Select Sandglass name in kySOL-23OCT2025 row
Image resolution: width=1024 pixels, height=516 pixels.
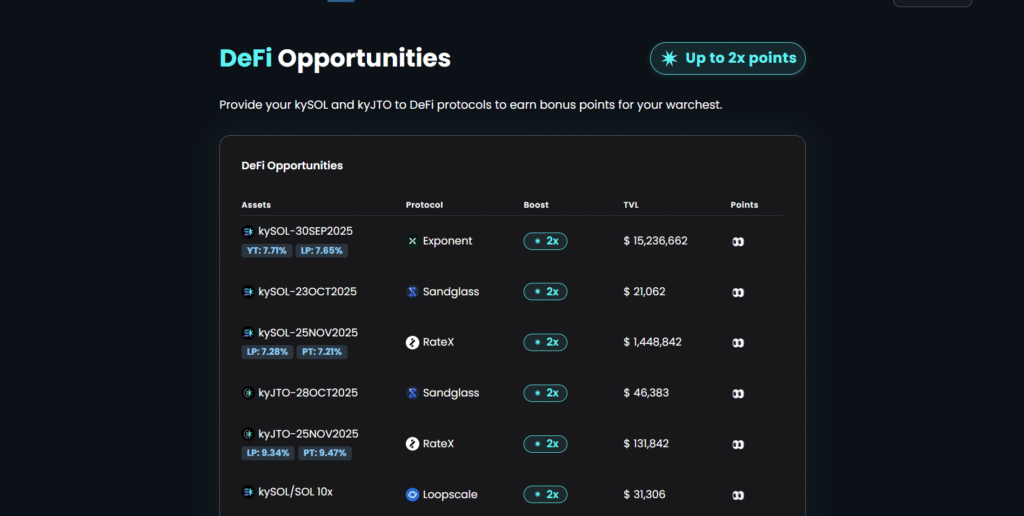click(x=451, y=292)
